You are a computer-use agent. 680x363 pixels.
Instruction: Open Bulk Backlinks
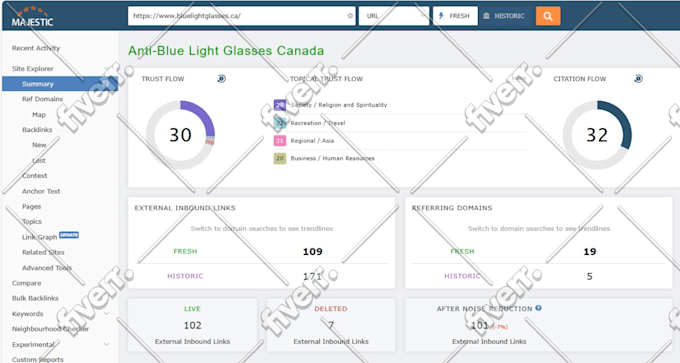click(35, 298)
